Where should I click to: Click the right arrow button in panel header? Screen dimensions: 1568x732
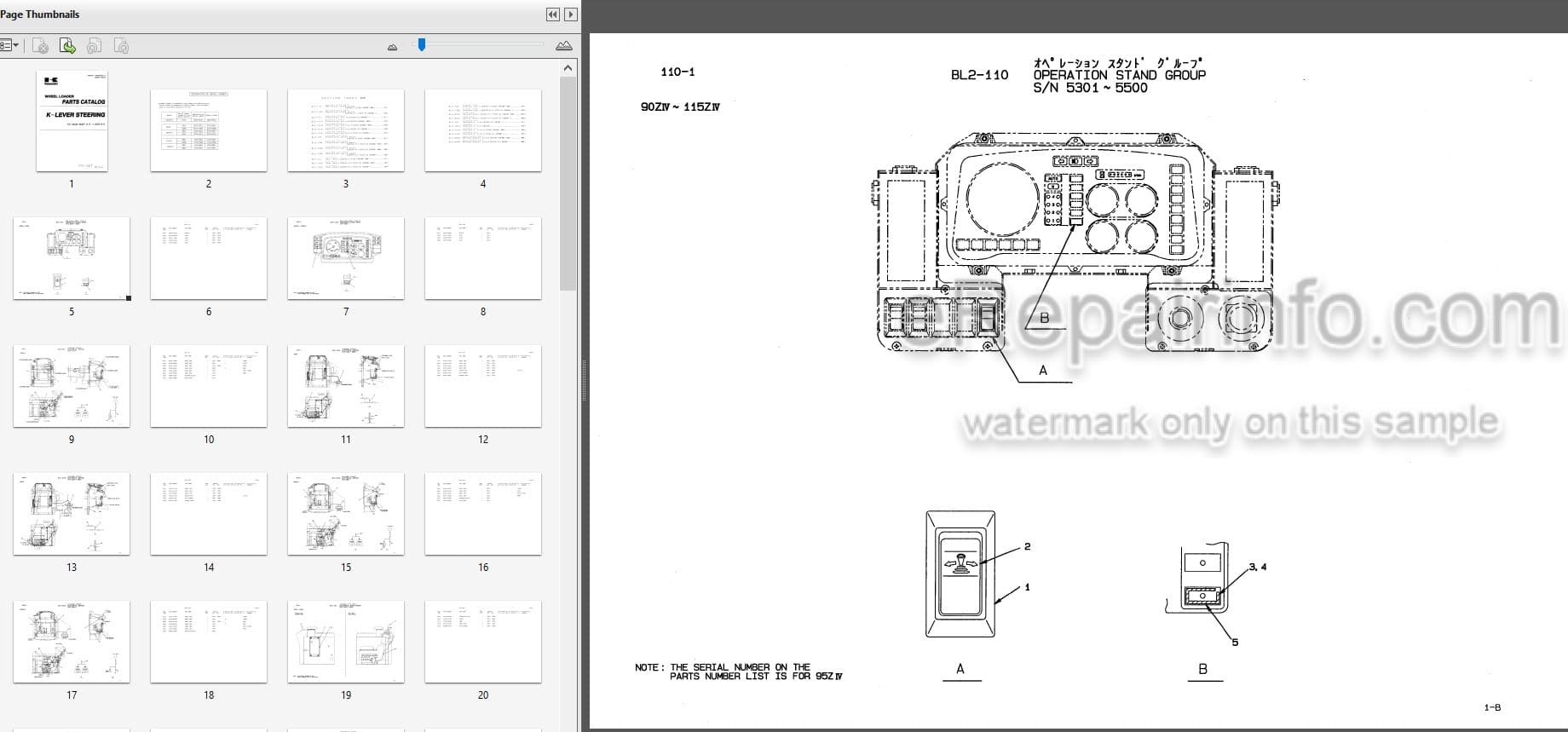[x=570, y=14]
